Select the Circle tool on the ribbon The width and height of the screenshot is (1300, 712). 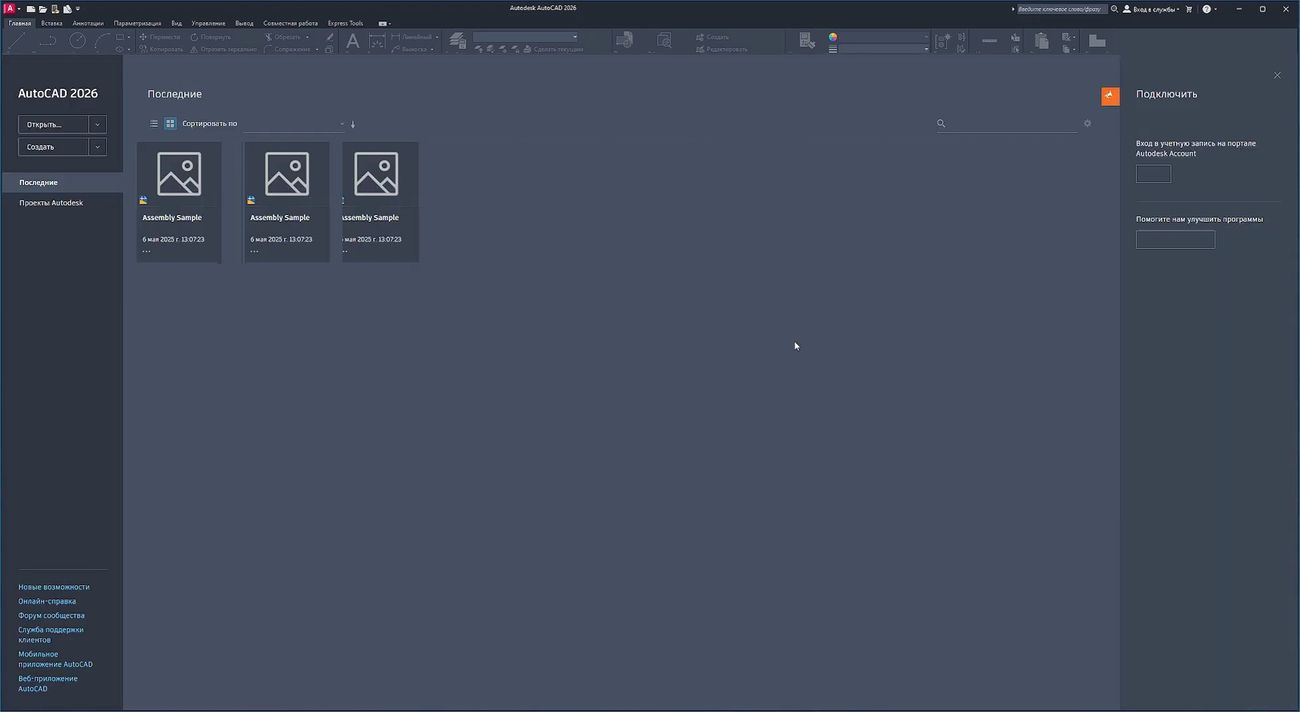click(x=77, y=40)
